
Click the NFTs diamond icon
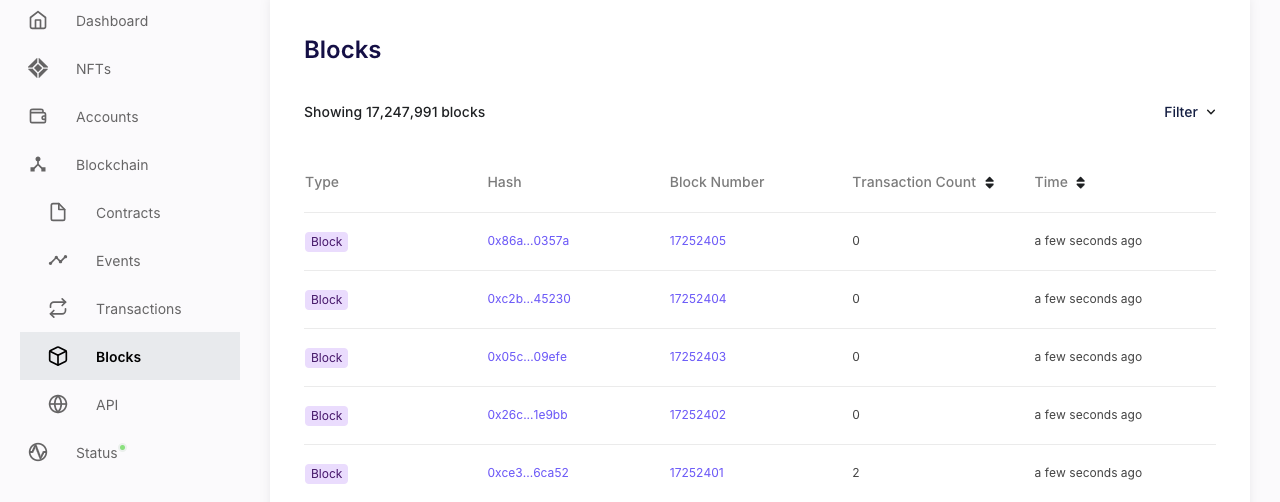click(38, 68)
